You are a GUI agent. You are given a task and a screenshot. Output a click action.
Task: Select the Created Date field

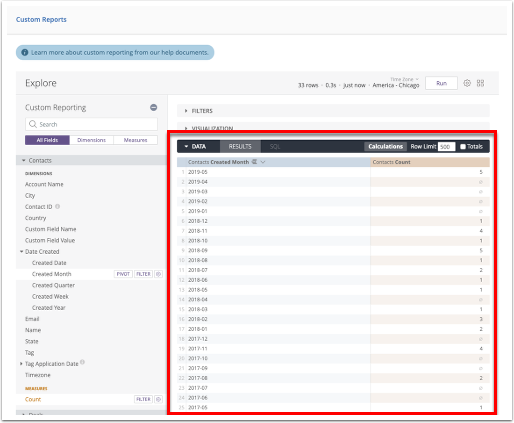49,263
